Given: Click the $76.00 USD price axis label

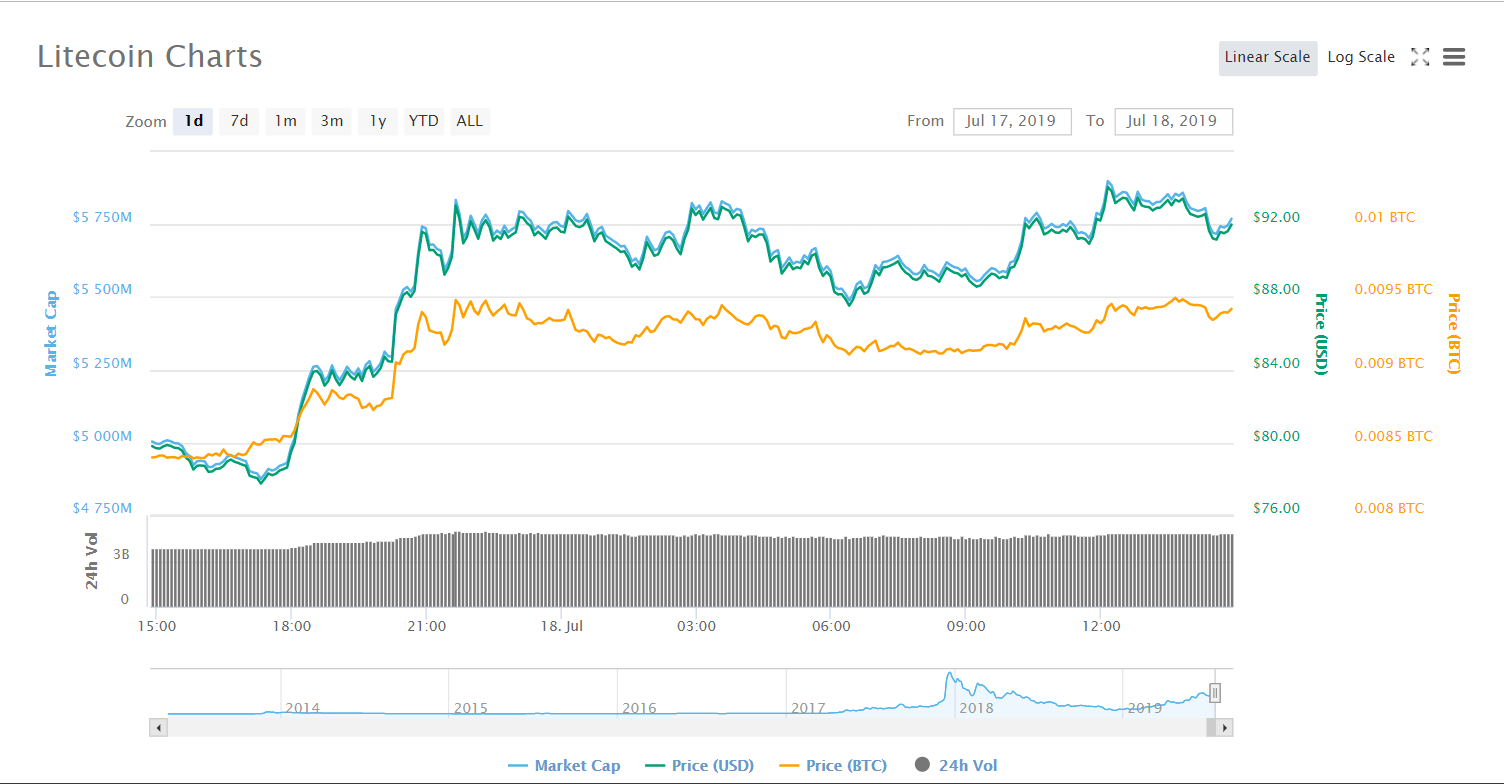Looking at the screenshot, I should pos(1277,509).
